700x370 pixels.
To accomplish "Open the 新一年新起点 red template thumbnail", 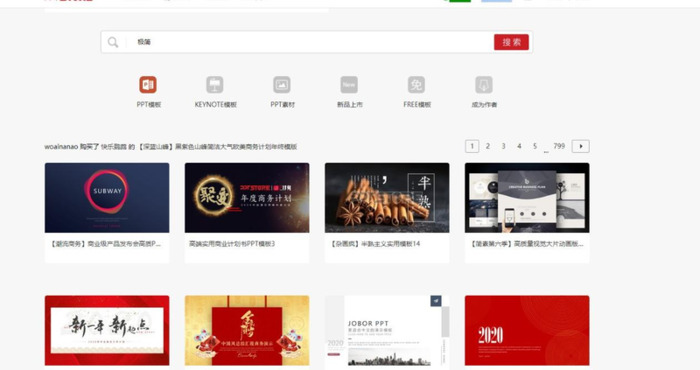I will 107,330.
